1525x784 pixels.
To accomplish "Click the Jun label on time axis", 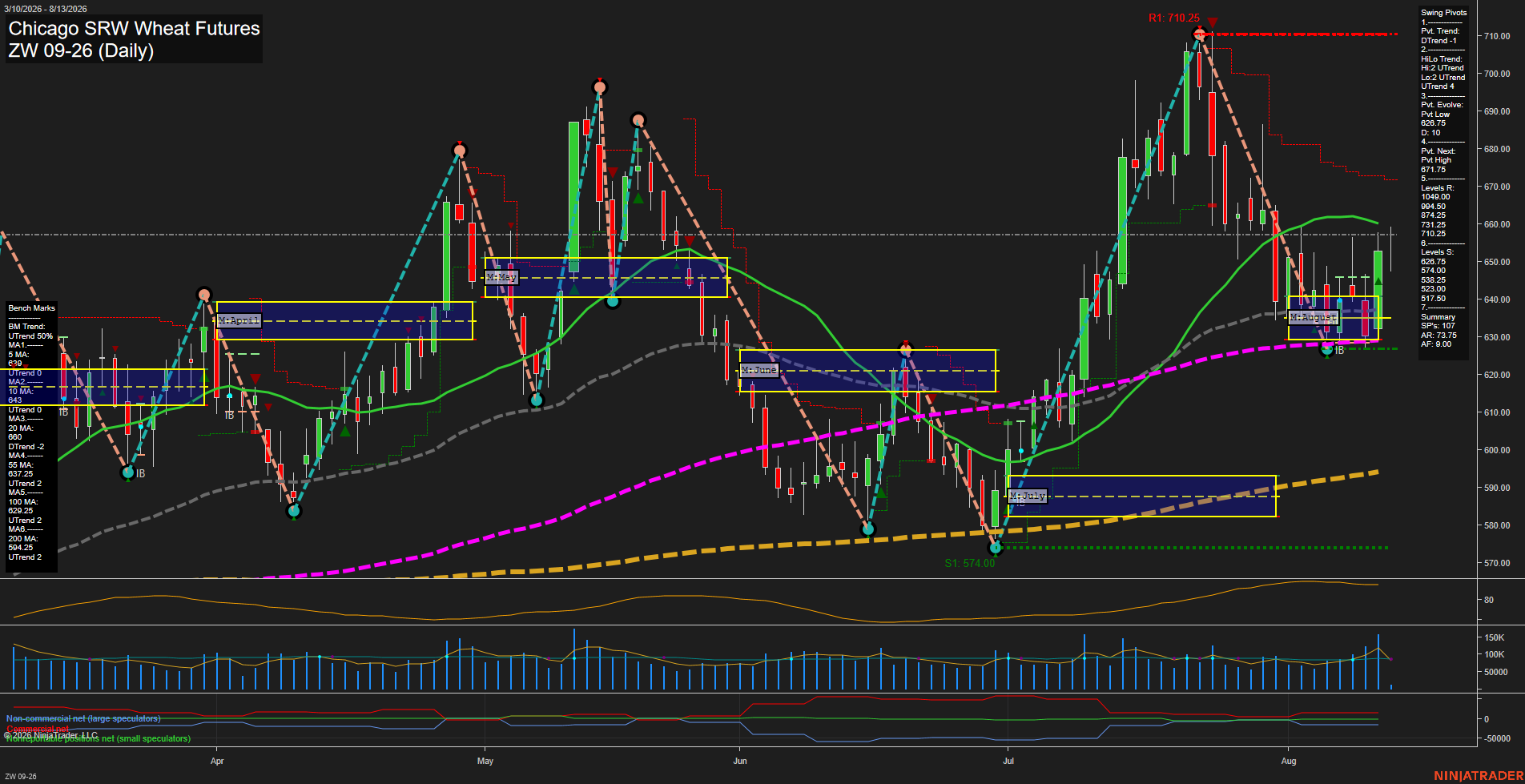I will pyautogui.click(x=740, y=761).
